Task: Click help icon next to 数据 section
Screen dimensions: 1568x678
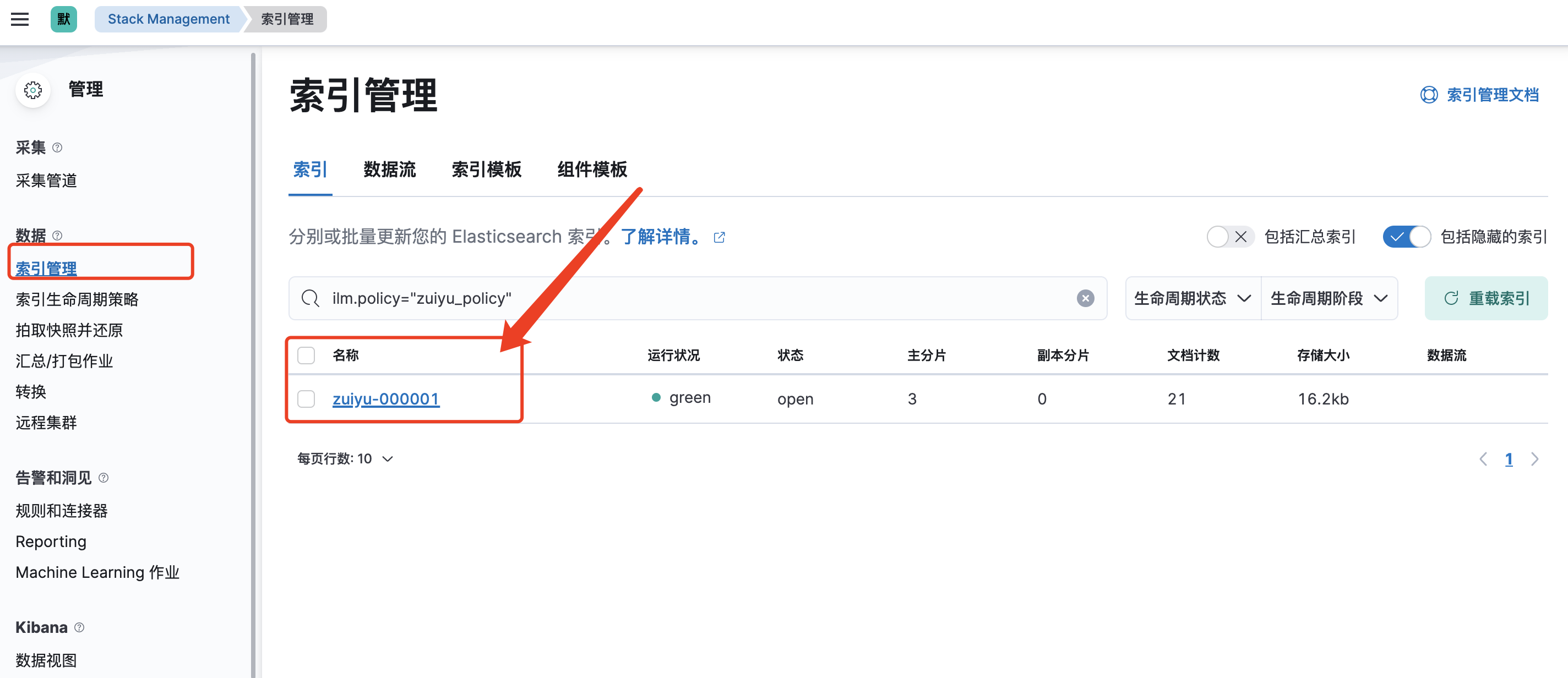Action: (57, 236)
